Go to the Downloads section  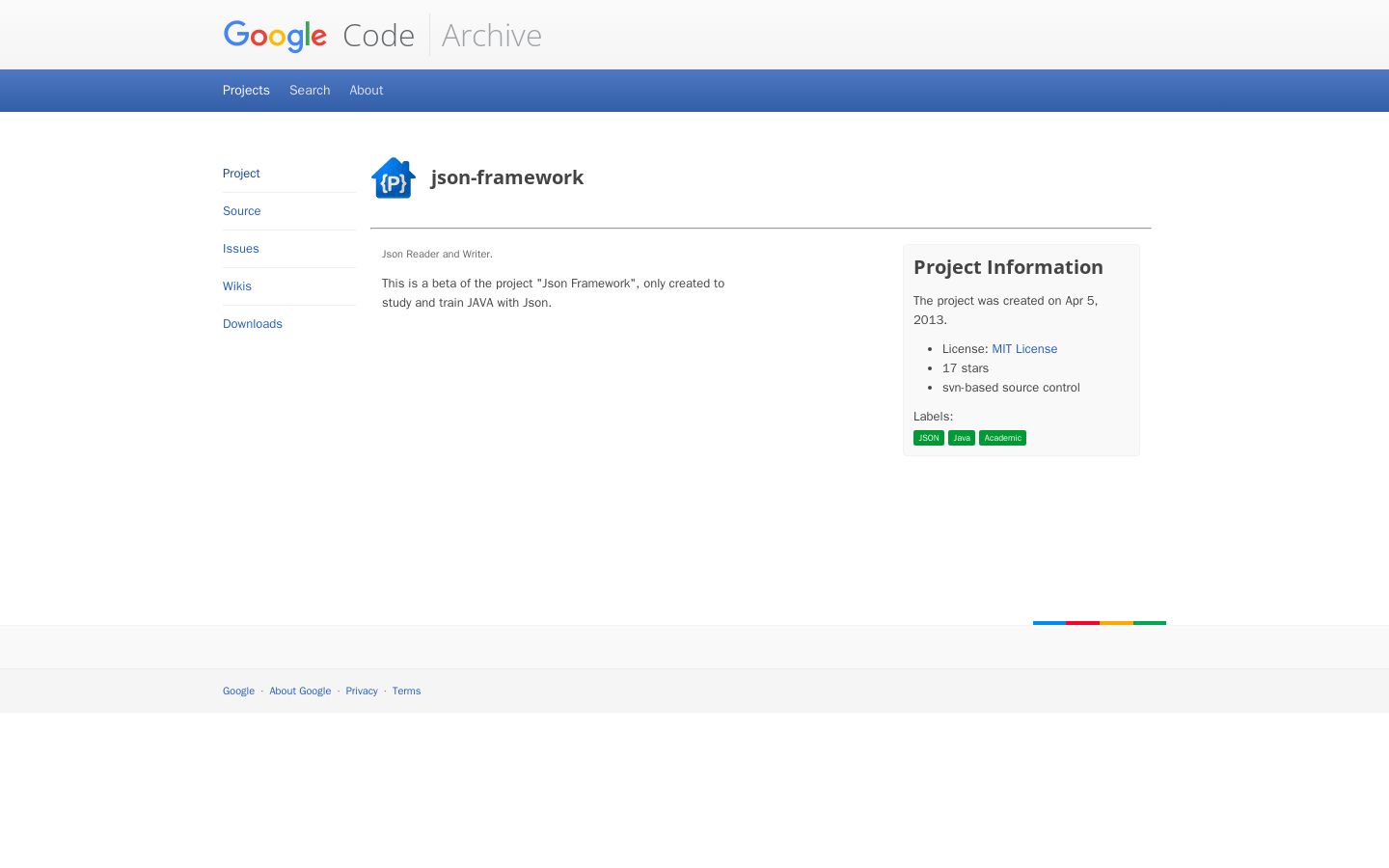click(x=253, y=324)
